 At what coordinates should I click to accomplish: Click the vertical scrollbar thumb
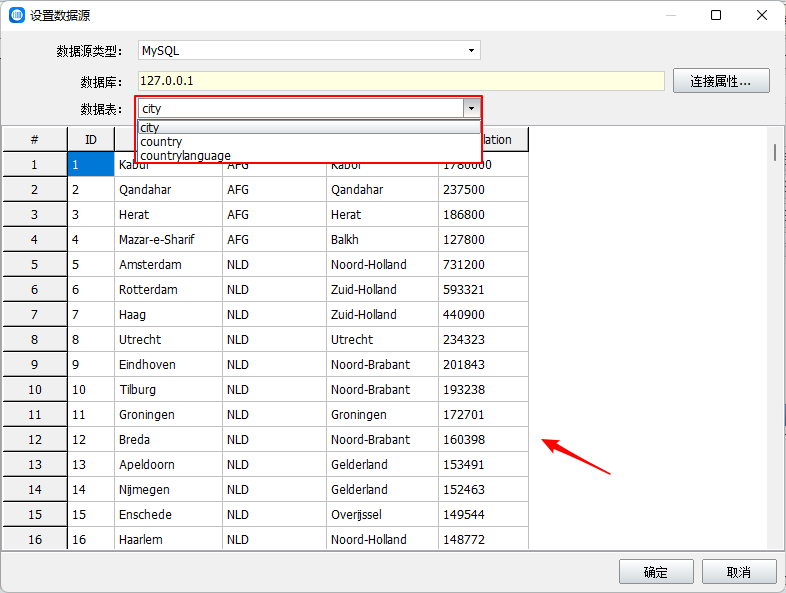(x=775, y=152)
